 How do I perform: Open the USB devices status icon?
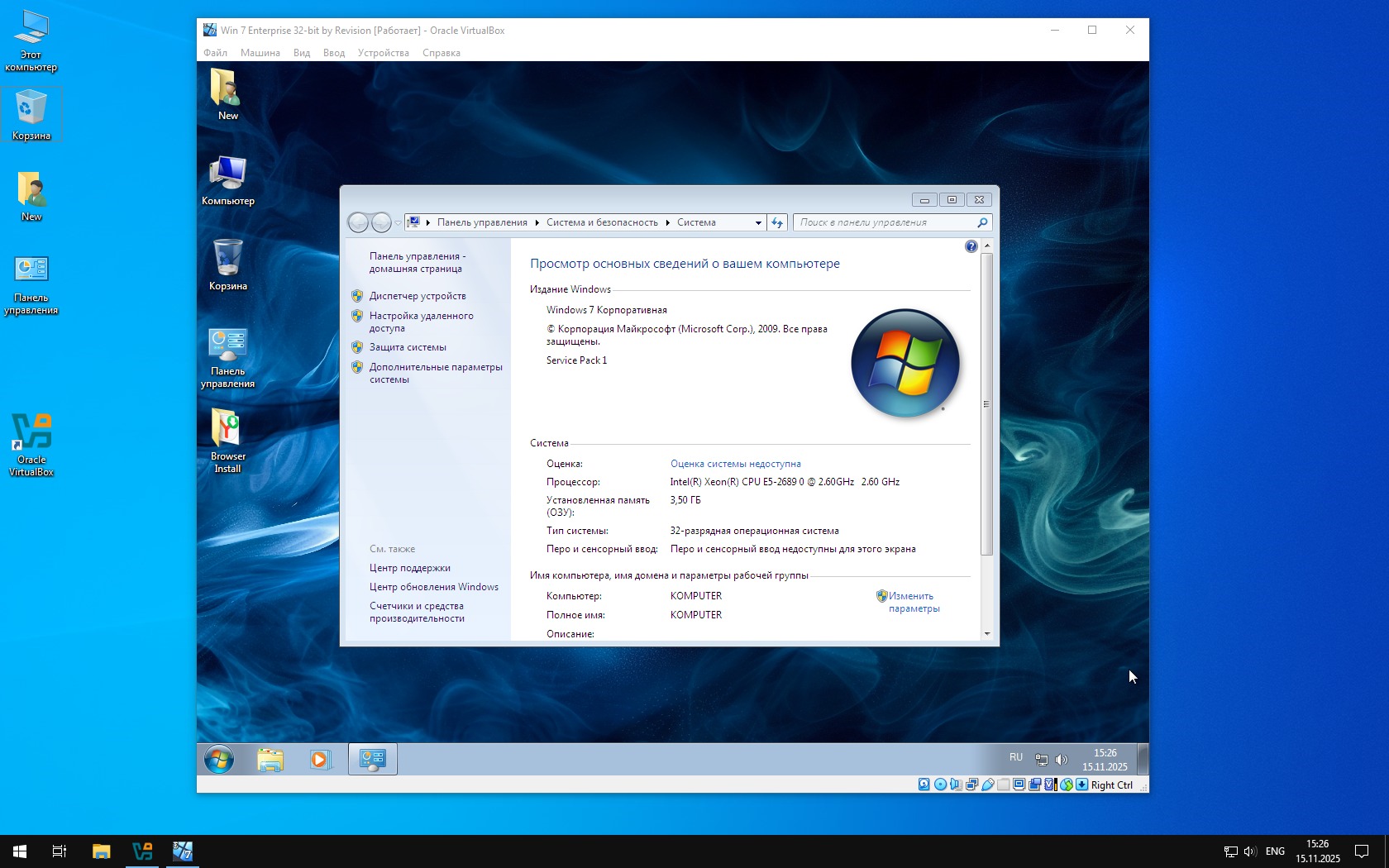pos(987,785)
